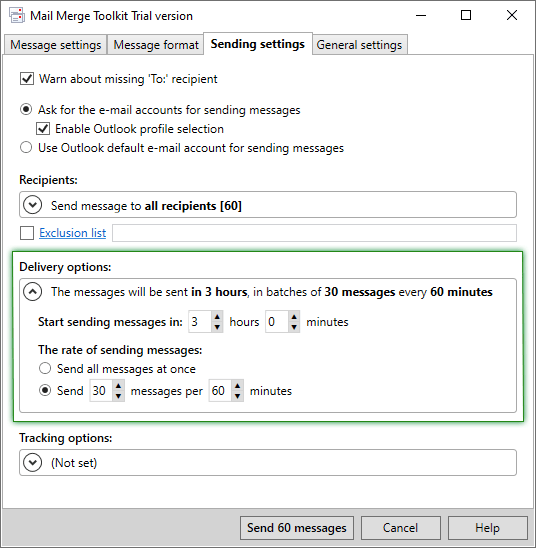Select Send all messages at once
The image size is (536, 548).
[45, 368]
